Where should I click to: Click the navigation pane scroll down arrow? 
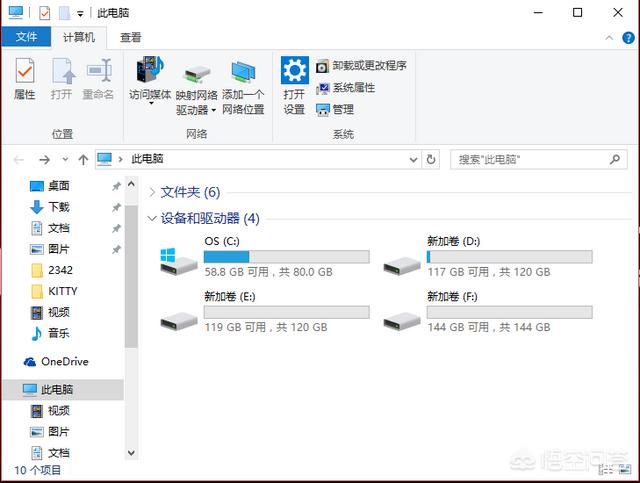coord(131,453)
